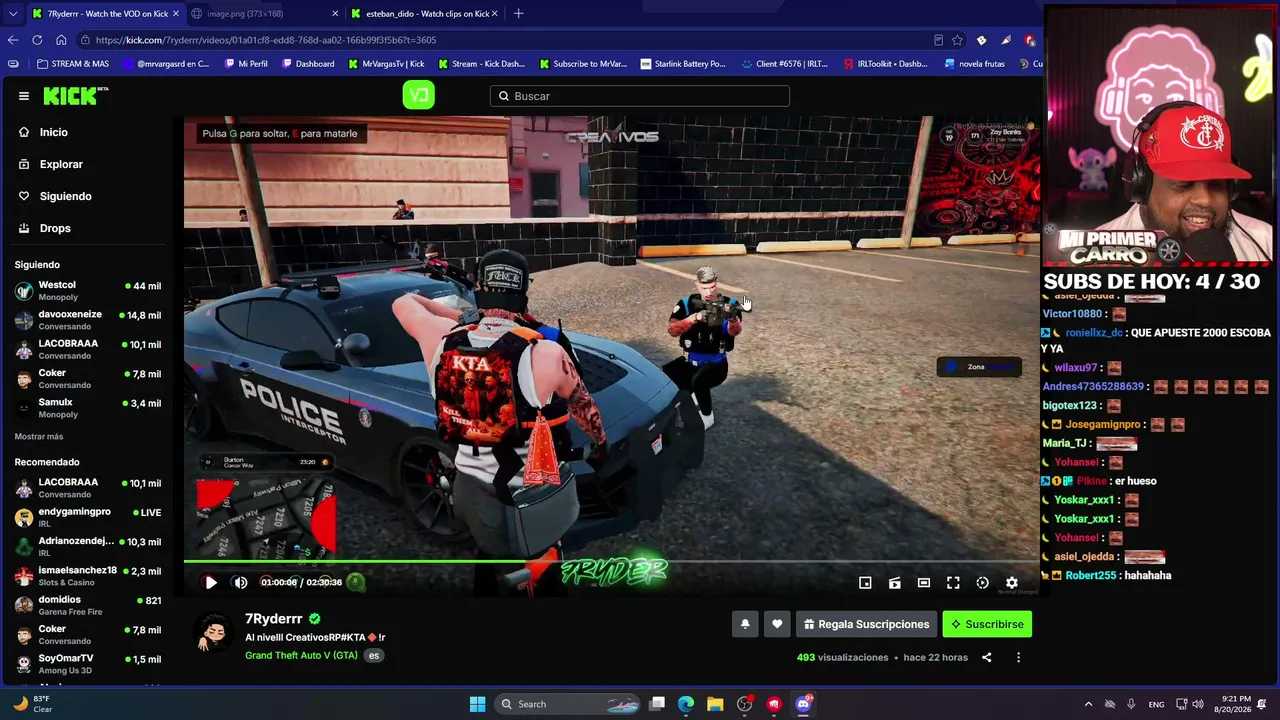Screen dimensions: 1280x720
Task: Open 7Ryderrr's channel avatar
Action: [214, 632]
